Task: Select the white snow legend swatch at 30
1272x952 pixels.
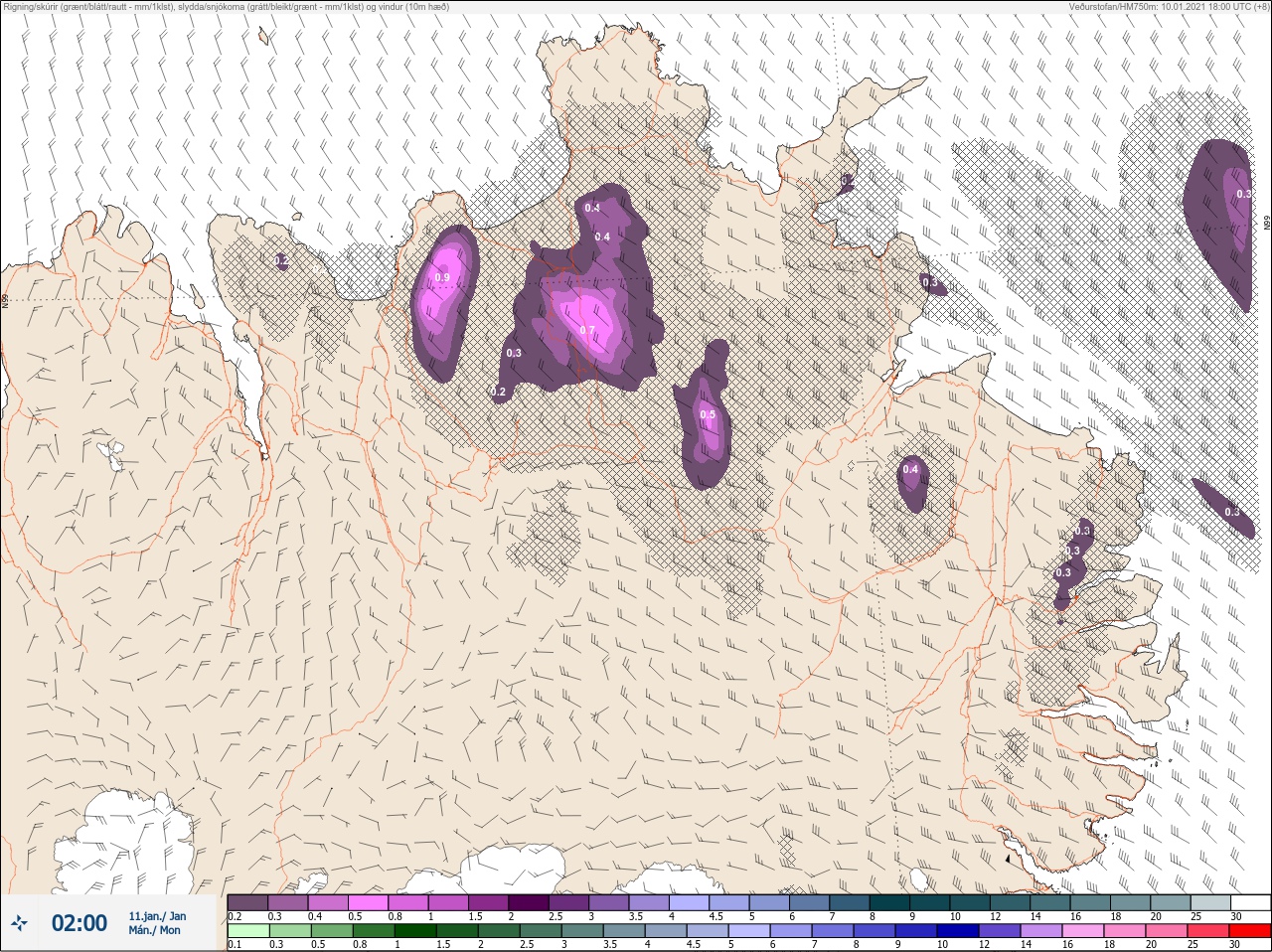Action: click(x=1251, y=902)
